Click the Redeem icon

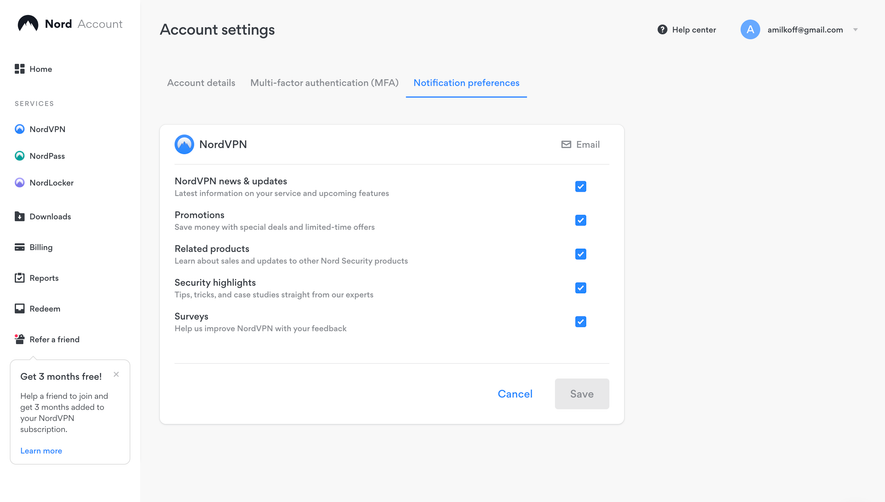click(x=20, y=308)
